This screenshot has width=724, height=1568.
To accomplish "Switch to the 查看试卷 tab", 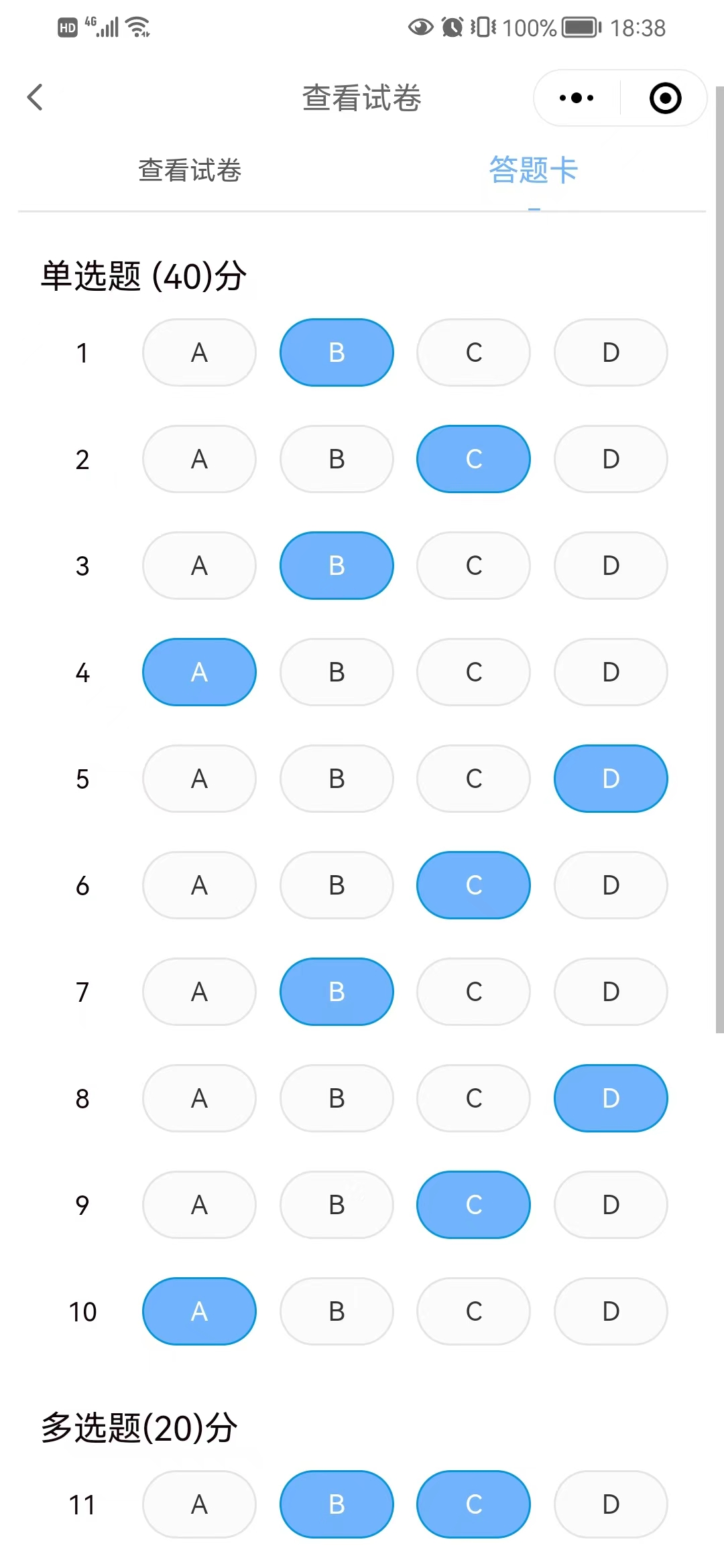I will click(x=190, y=170).
